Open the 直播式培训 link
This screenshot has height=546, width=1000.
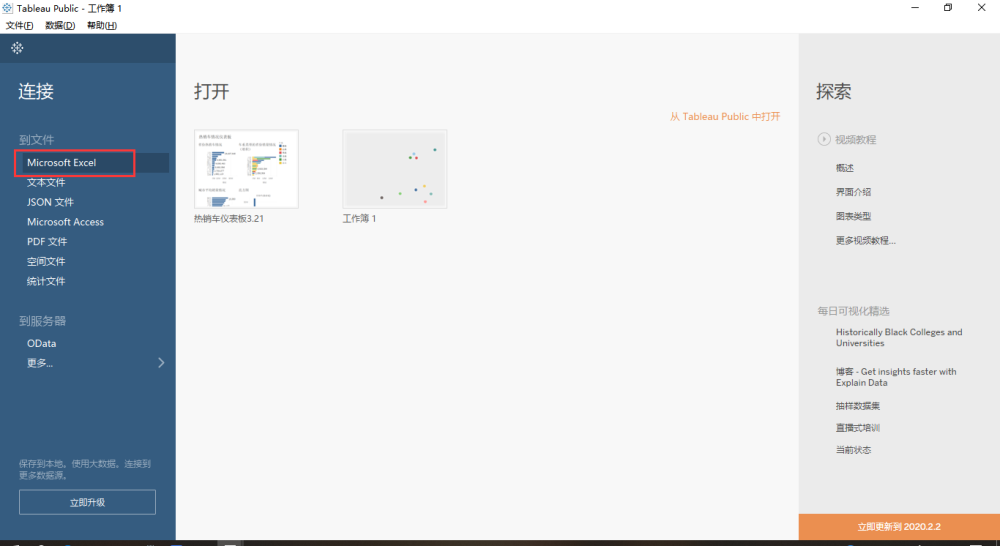(858, 428)
